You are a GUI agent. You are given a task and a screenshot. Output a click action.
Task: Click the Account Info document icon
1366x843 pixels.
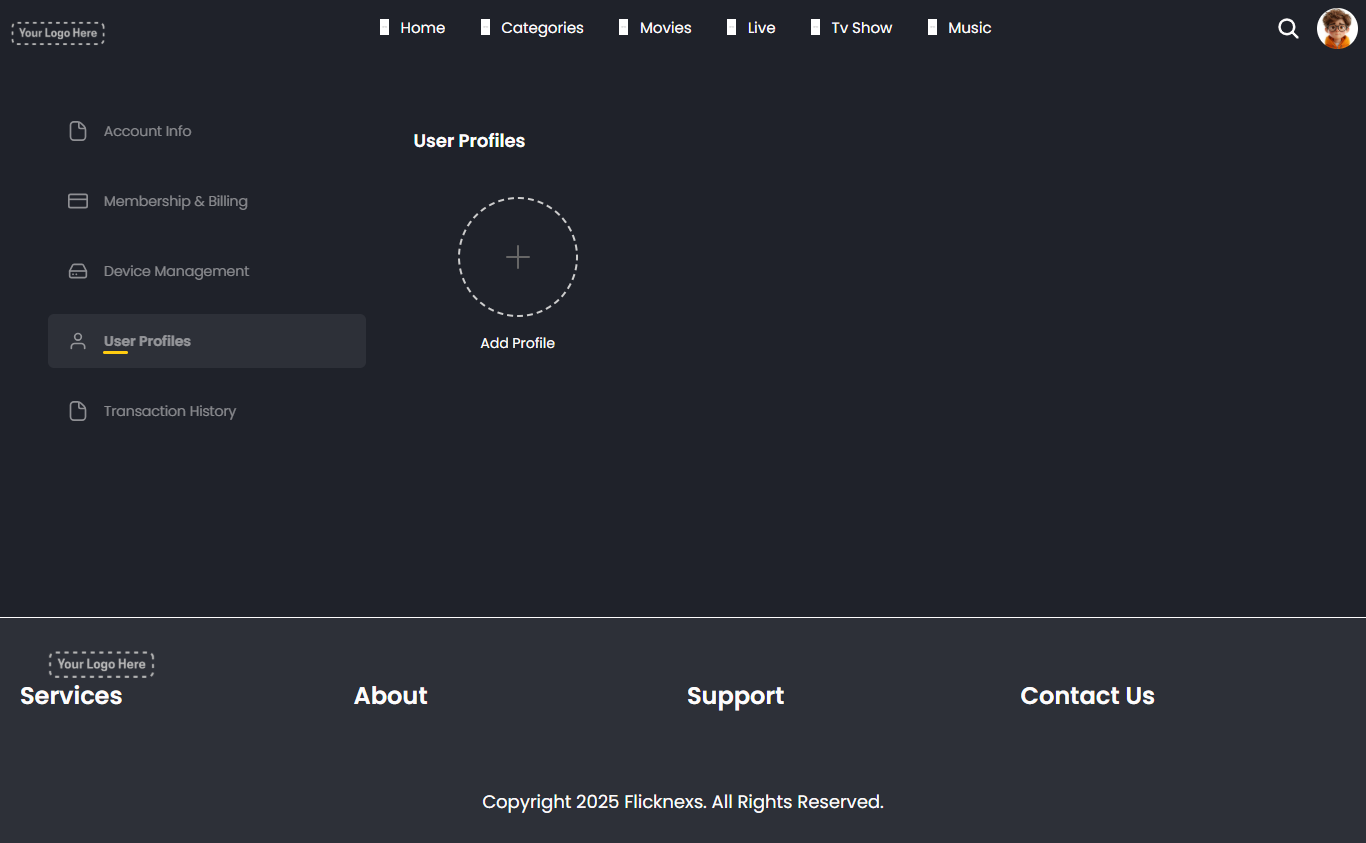78,131
